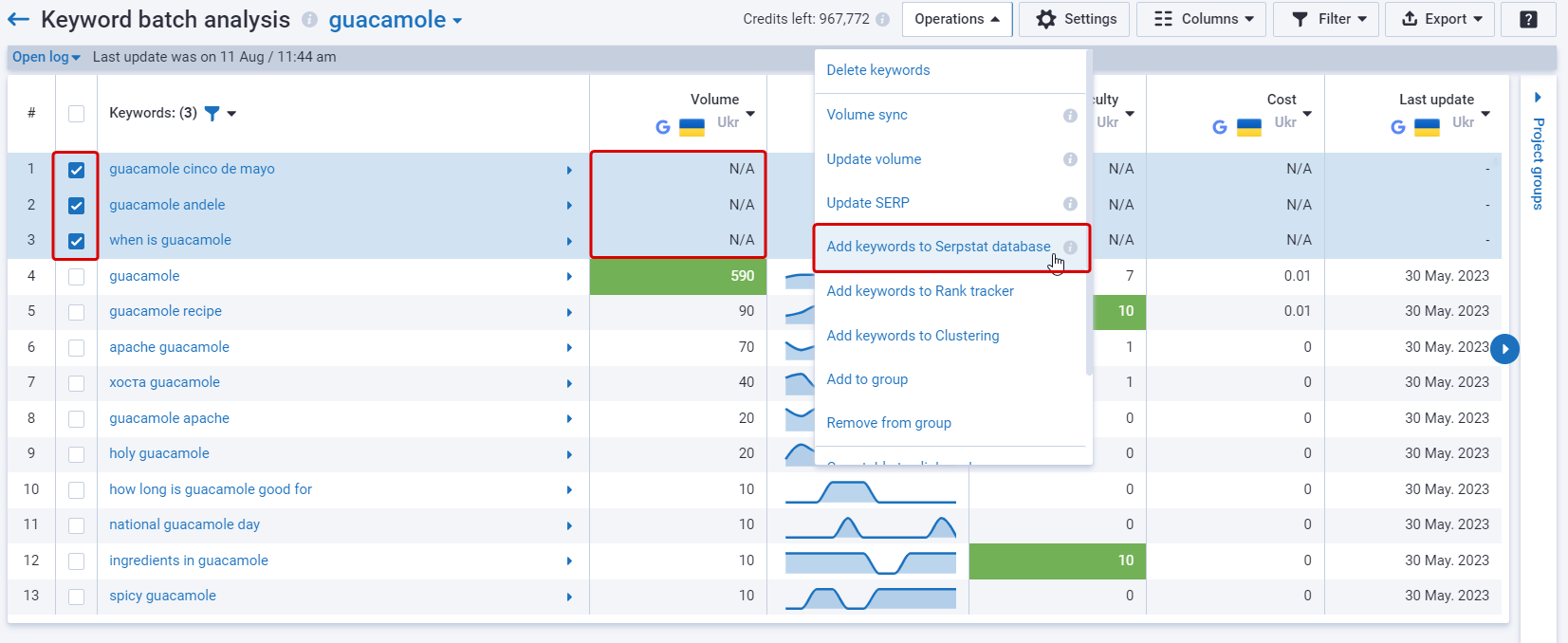Expand the Project groups side panel
1568x643 pixels.
coord(1538,98)
